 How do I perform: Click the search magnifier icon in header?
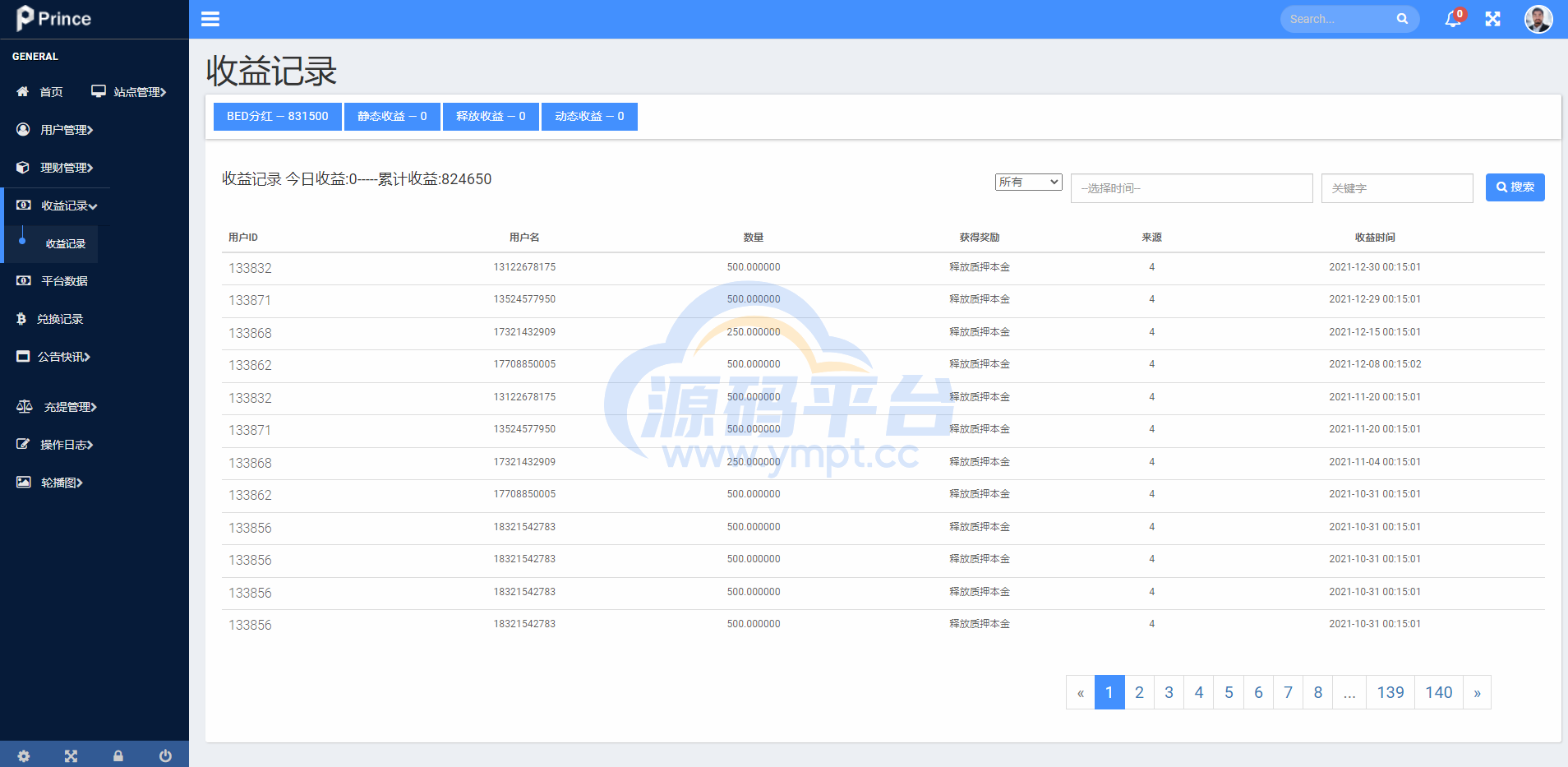click(1402, 19)
